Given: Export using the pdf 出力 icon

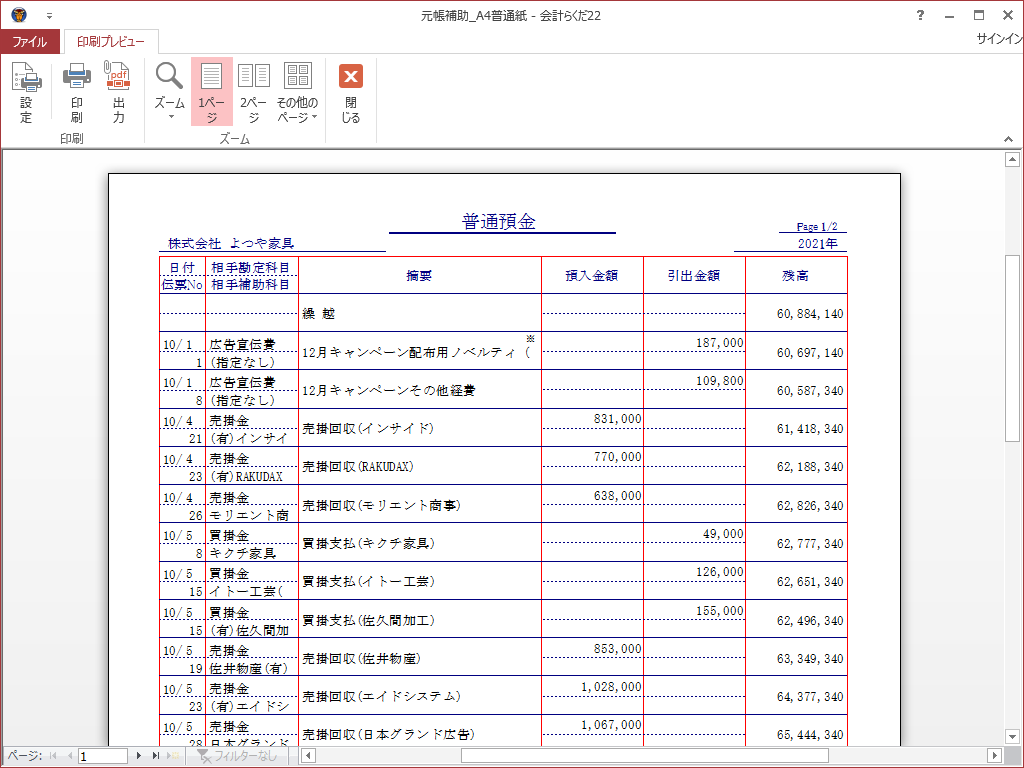Looking at the screenshot, I should tap(118, 93).
